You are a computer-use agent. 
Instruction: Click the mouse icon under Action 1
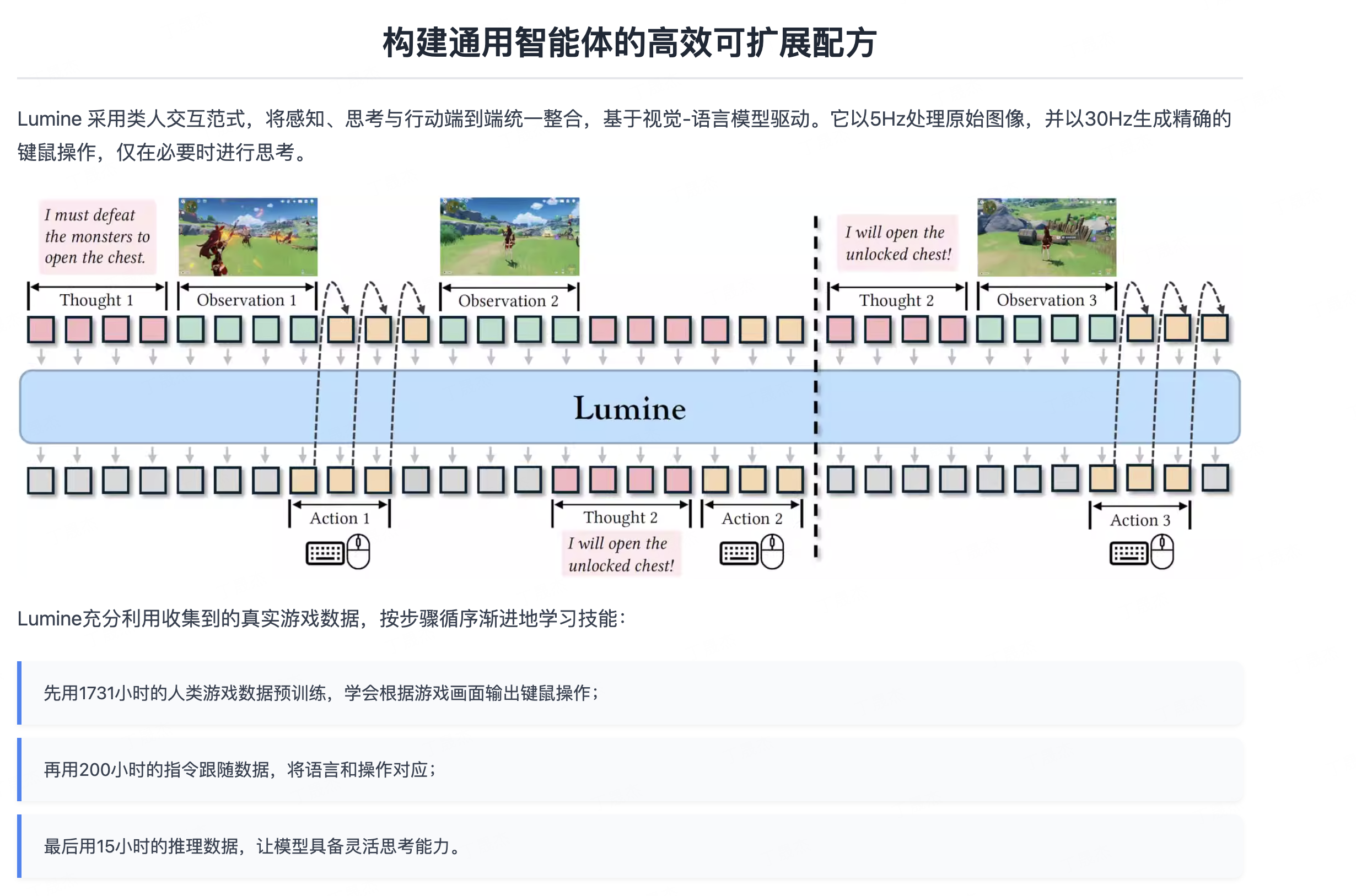pos(359,552)
